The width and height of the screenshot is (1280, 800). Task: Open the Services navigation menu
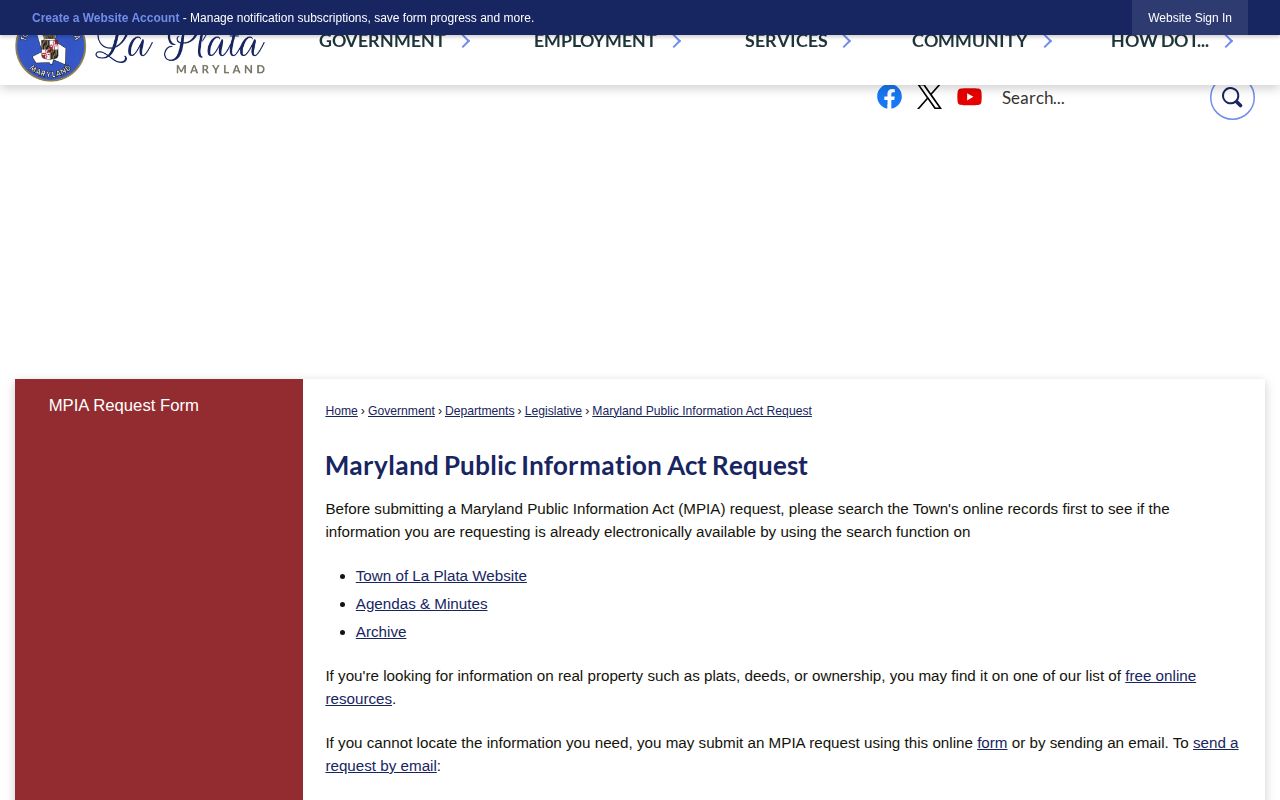coord(786,41)
